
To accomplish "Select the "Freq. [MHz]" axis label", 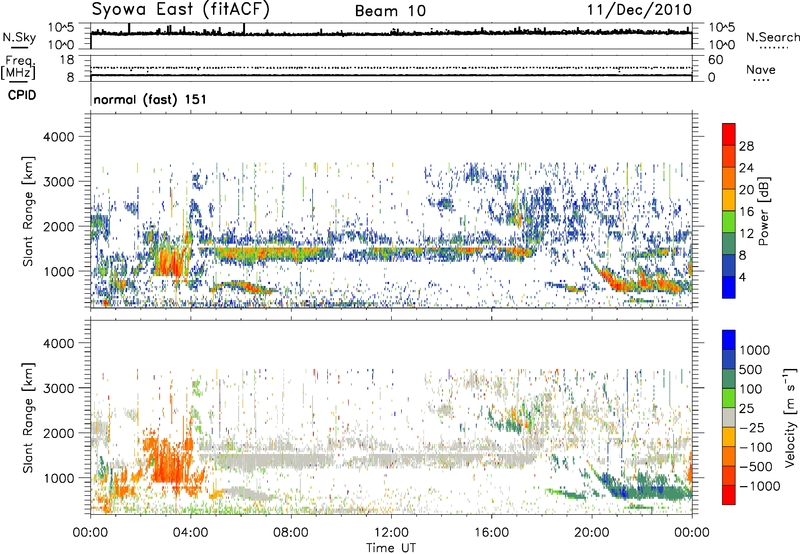I will pyautogui.click(x=18, y=67).
